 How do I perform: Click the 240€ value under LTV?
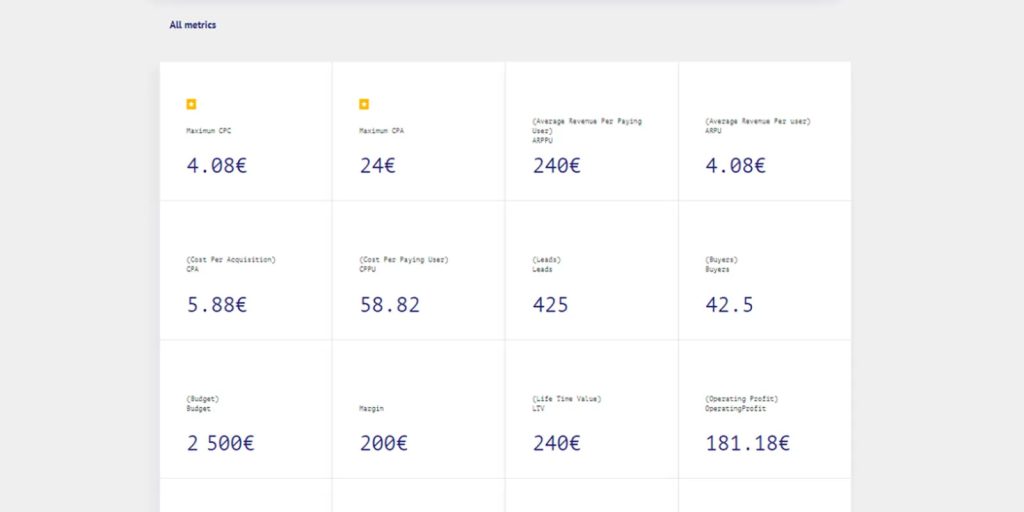pyautogui.click(x=556, y=443)
